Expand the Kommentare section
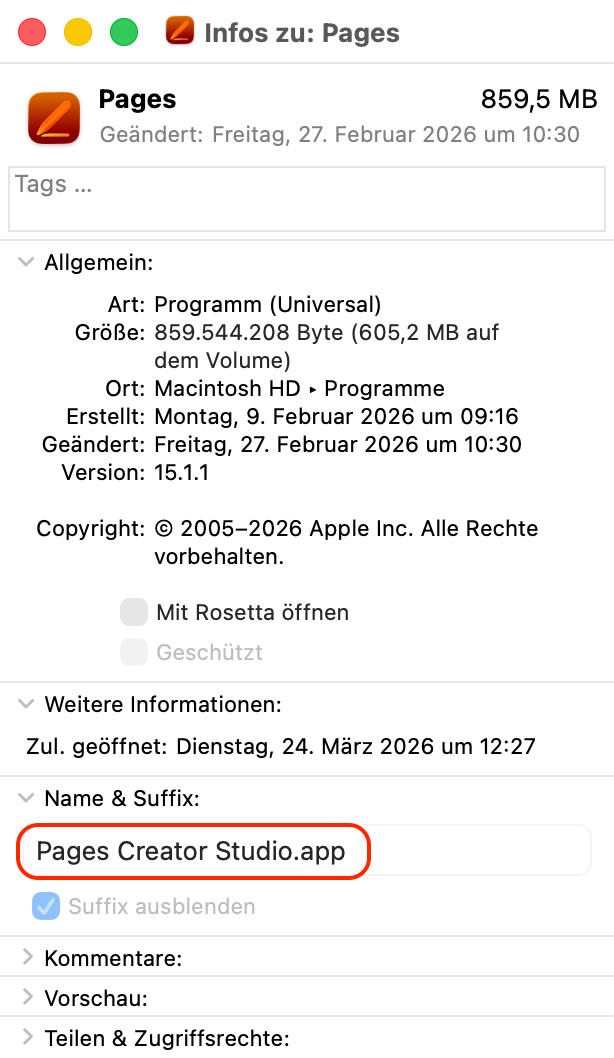Screen dimensions: 614x1058 click(26, 958)
